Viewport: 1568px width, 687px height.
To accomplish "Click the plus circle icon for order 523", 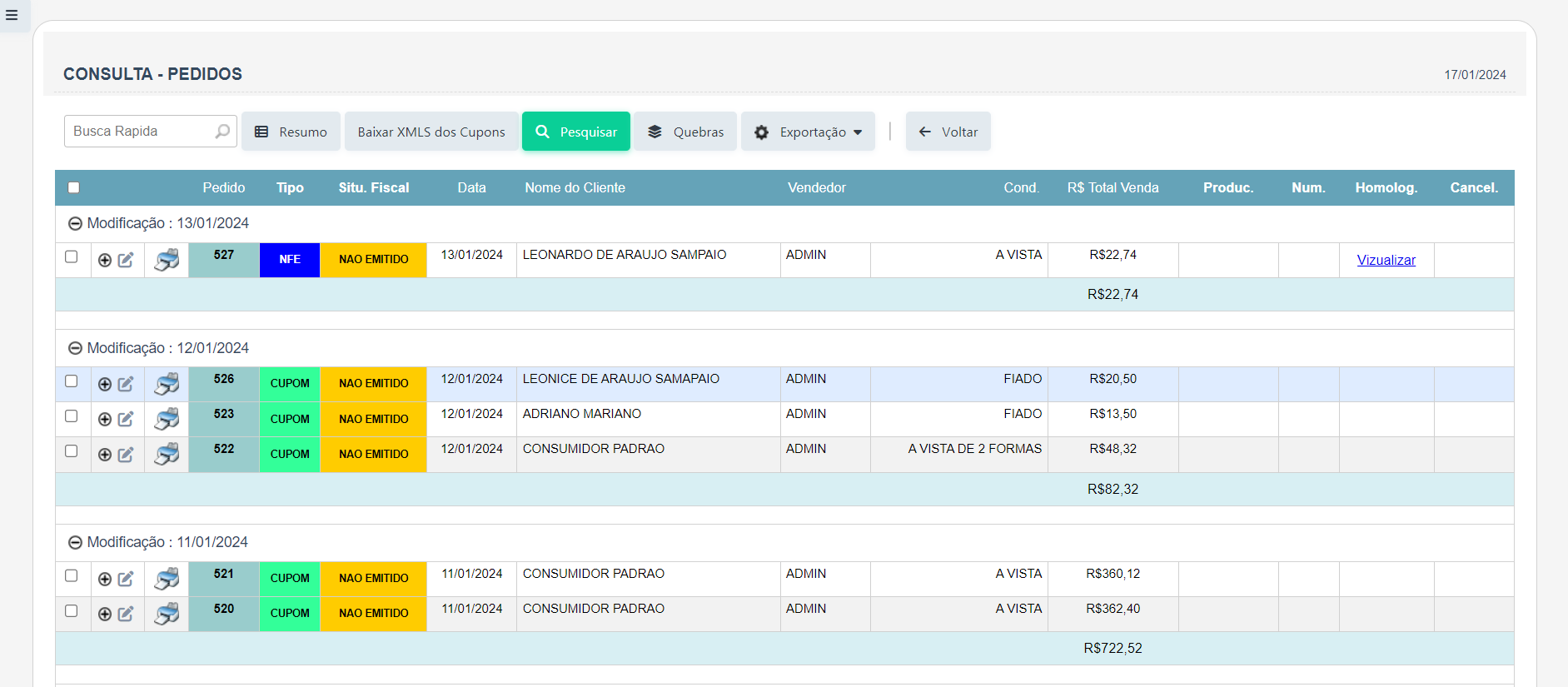I will pos(105,419).
